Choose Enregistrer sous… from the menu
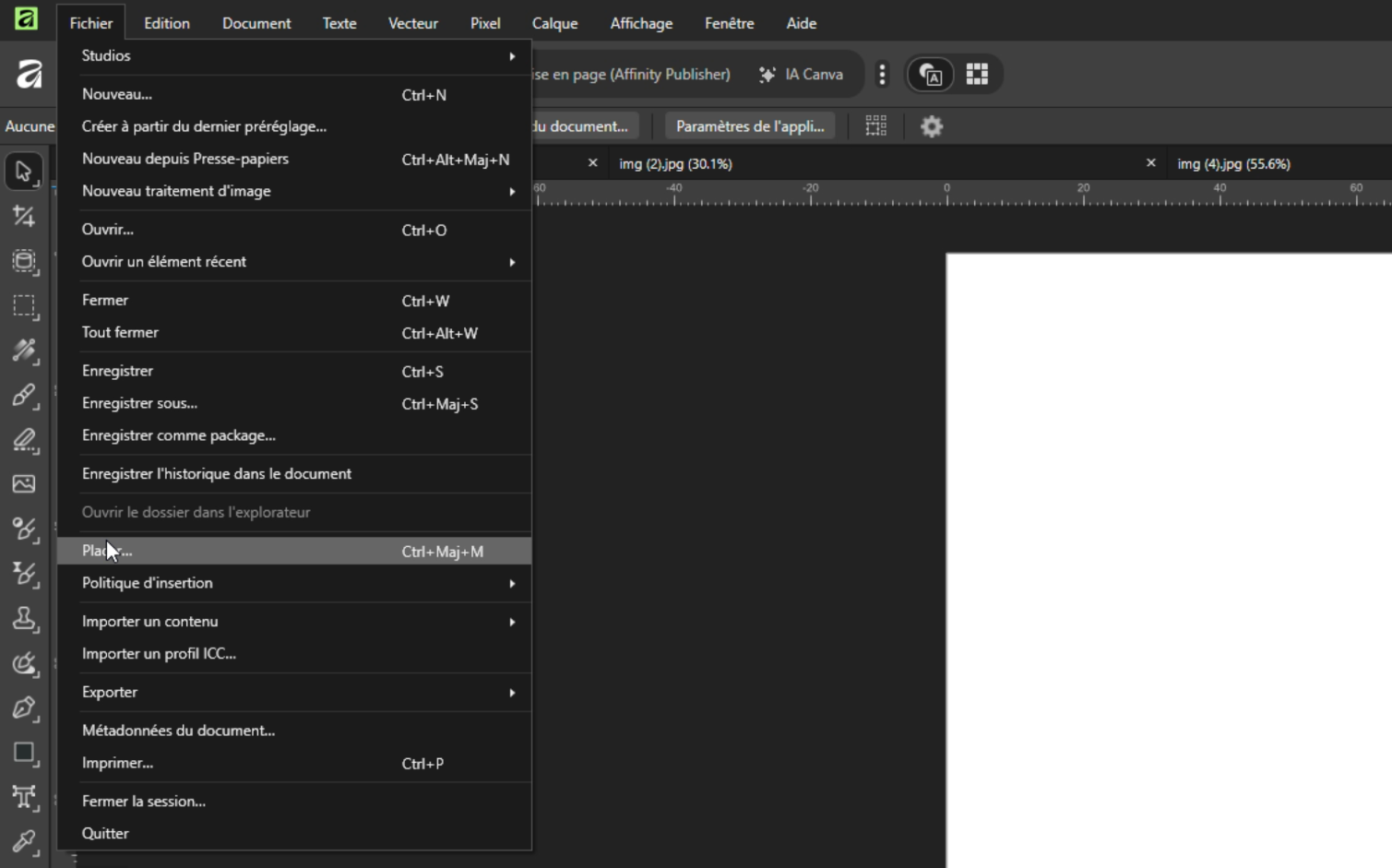1392x868 pixels. [140, 404]
